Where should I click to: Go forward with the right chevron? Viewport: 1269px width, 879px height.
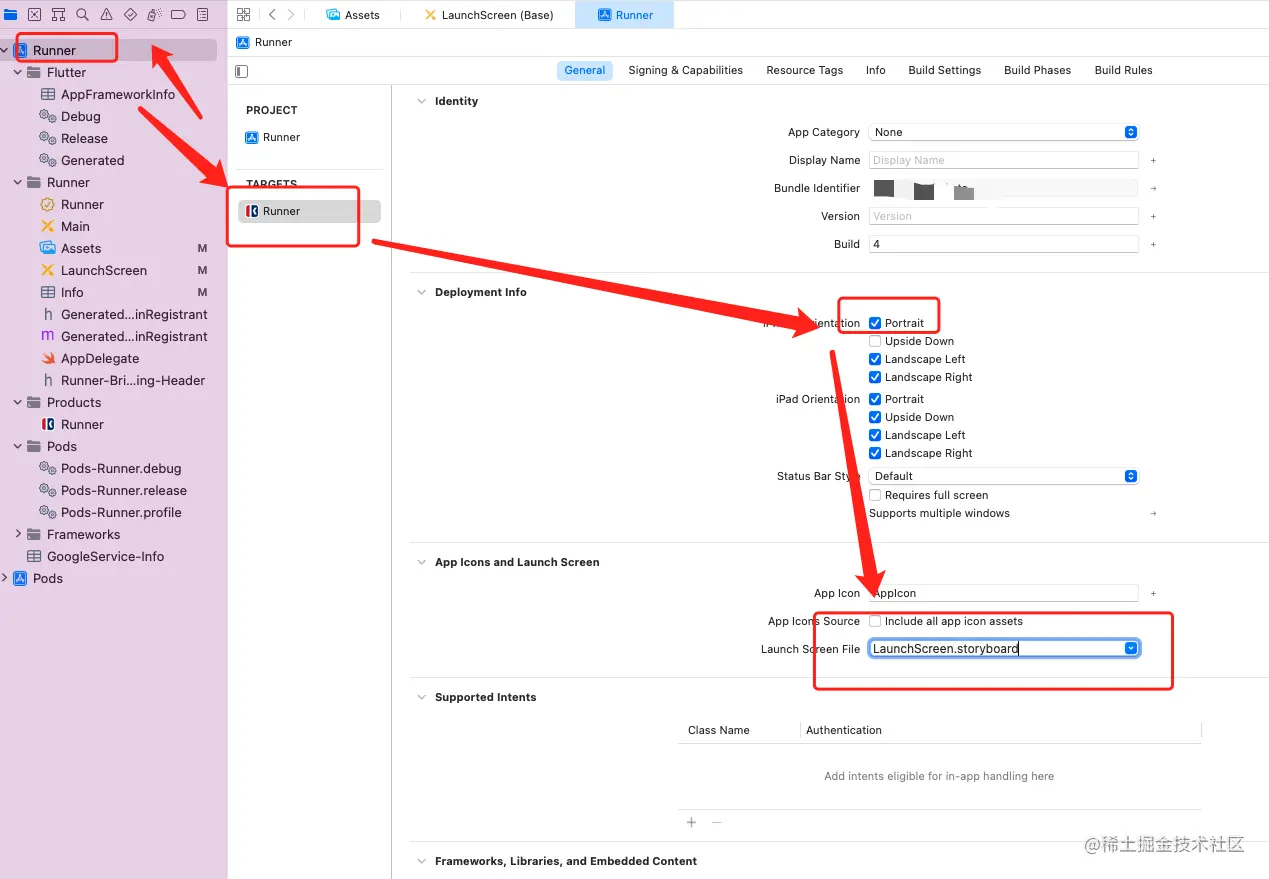[x=291, y=15]
